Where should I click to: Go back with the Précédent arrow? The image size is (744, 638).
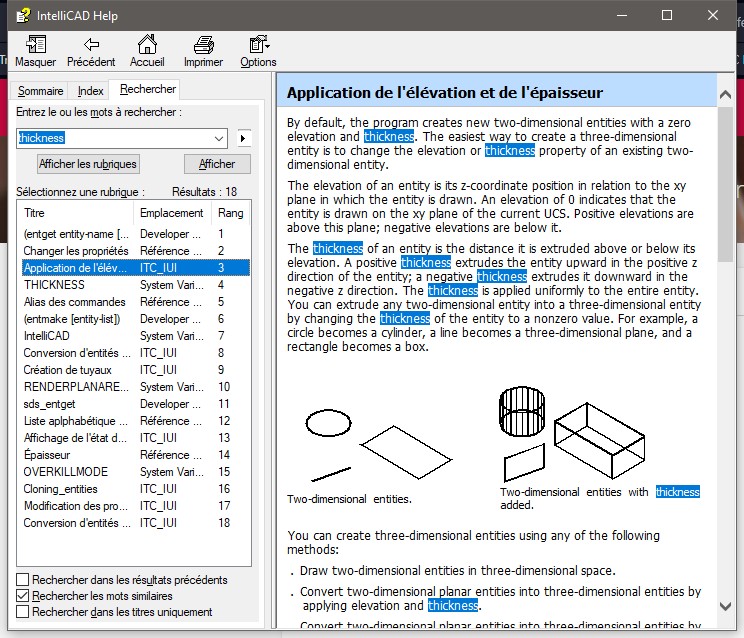tap(91, 51)
